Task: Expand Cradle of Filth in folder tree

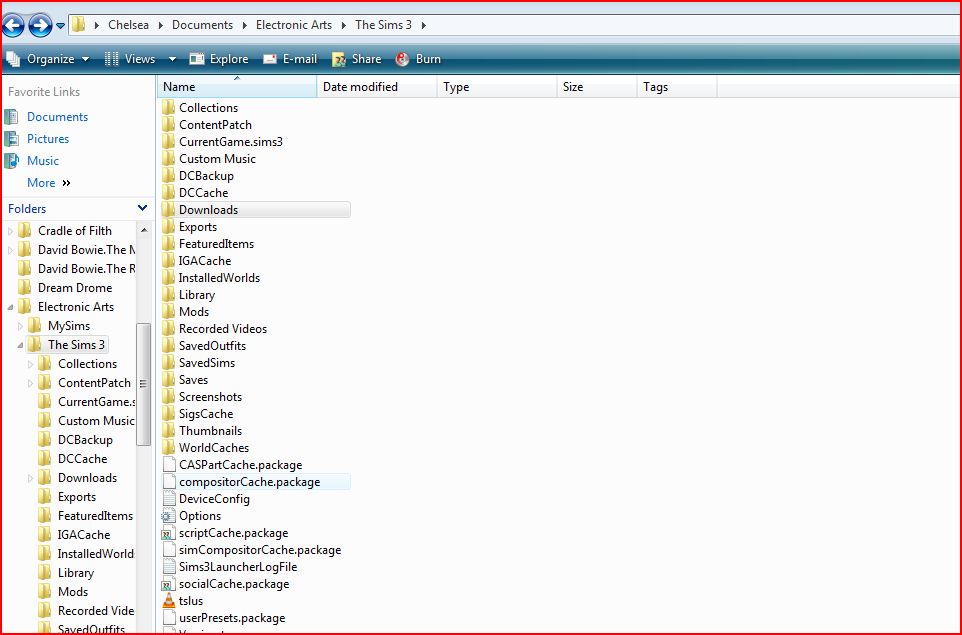Action: tap(10, 231)
